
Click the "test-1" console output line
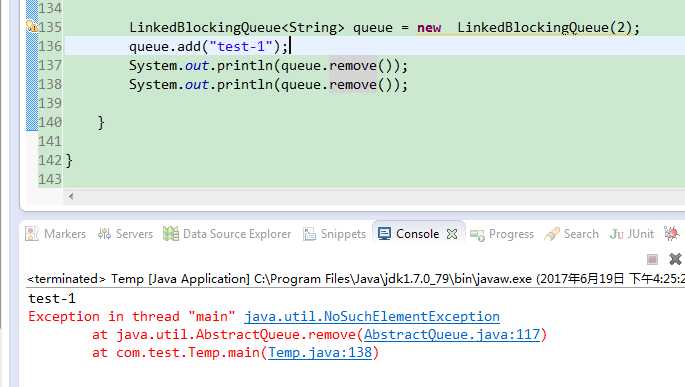pyautogui.click(x=52, y=298)
